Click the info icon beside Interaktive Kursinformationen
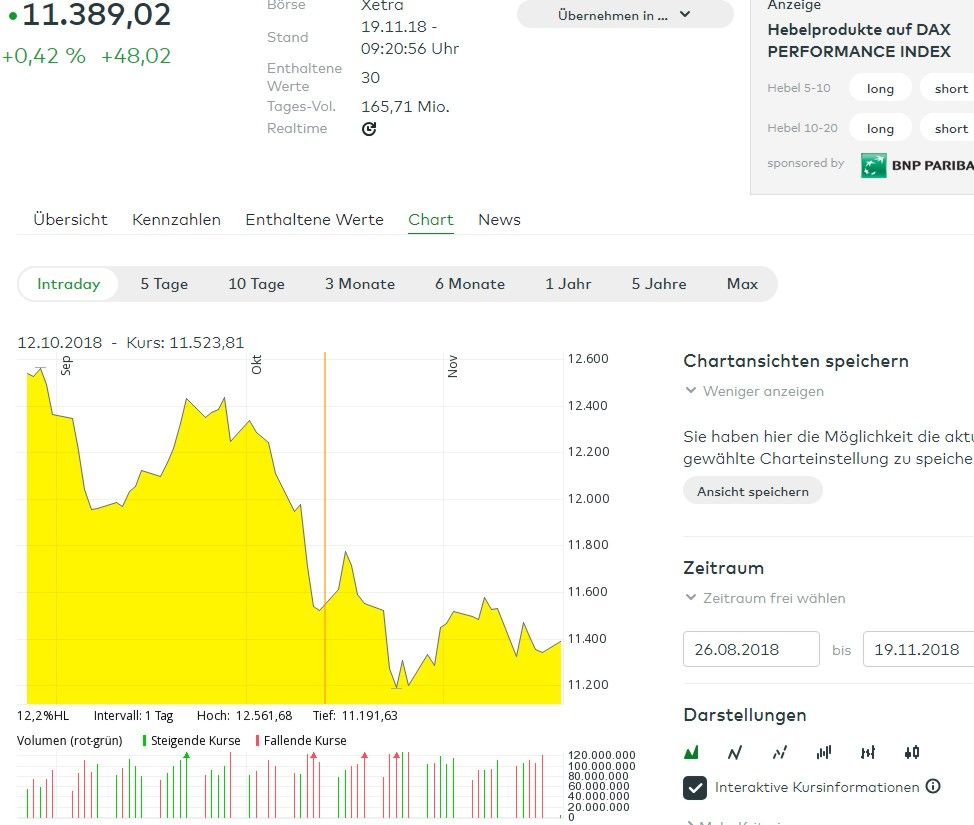Viewport: 974px width, 825px height. click(x=933, y=787)
